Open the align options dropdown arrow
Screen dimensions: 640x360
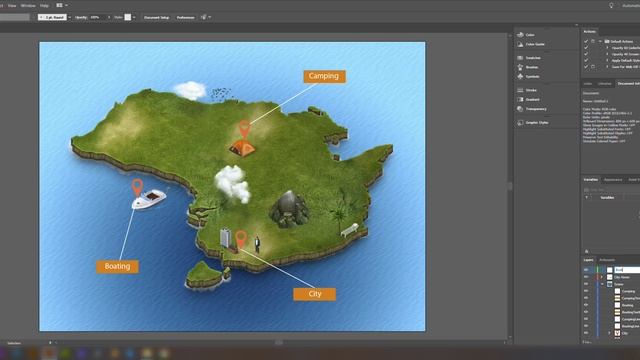(x=209, y=17)
